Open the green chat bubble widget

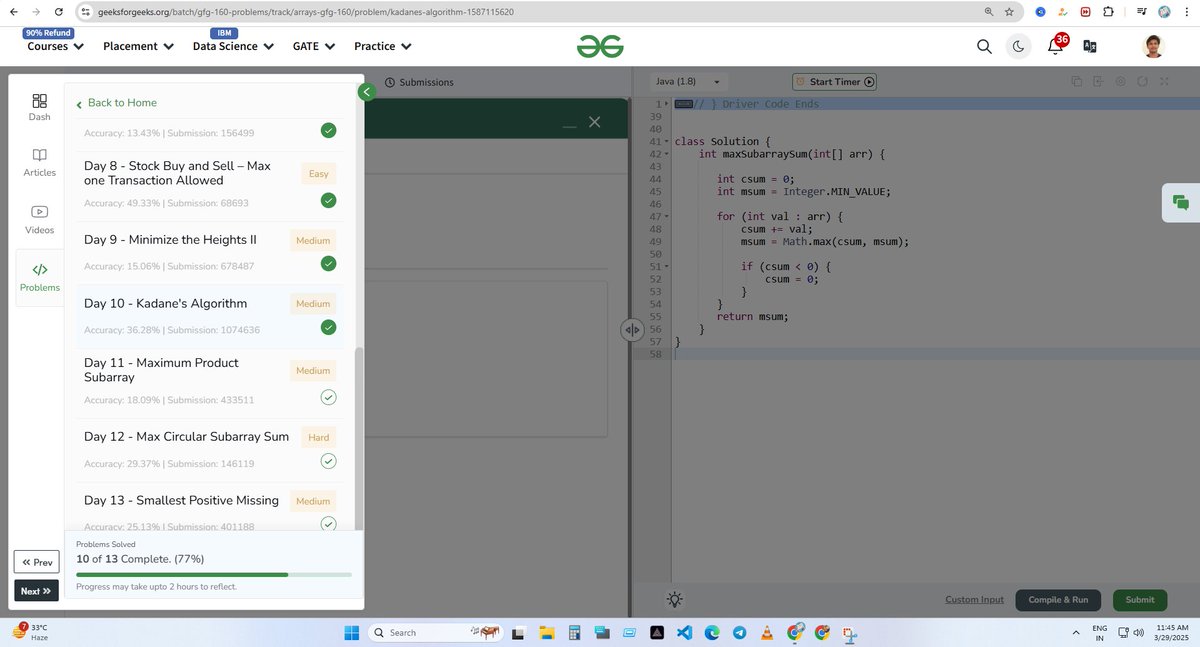coord(1181,202)
